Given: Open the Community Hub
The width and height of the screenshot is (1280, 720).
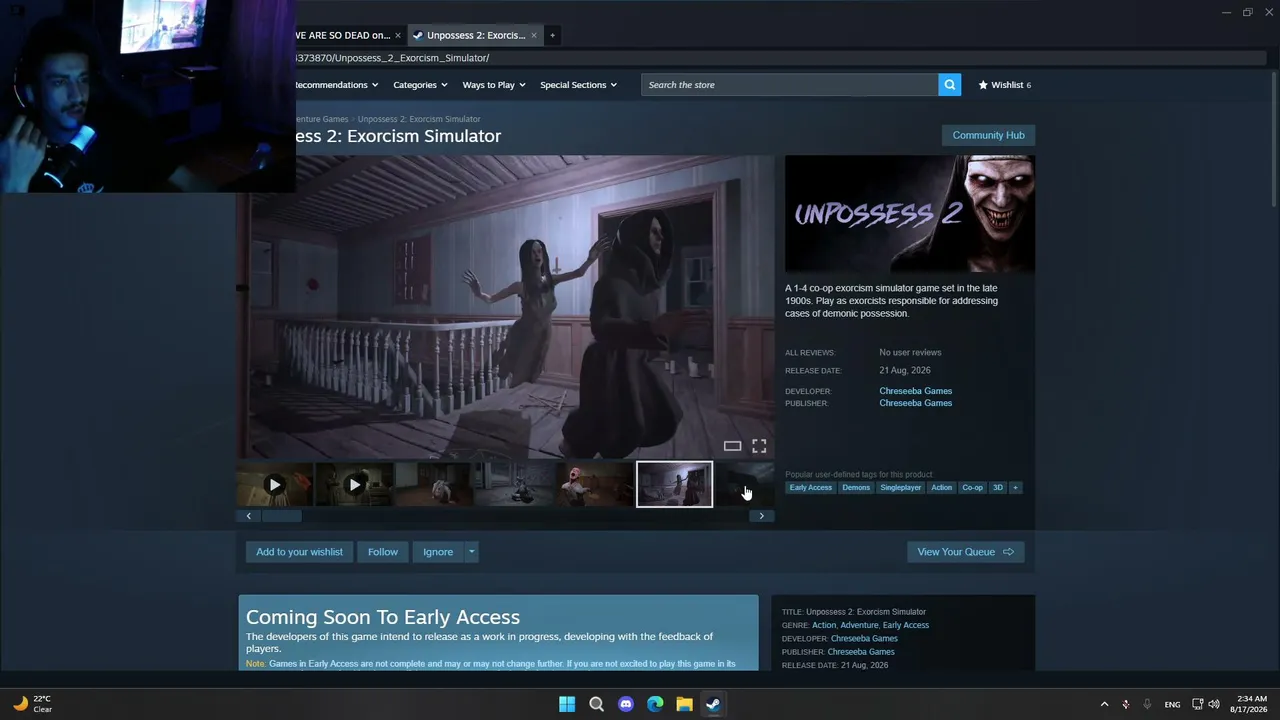Looking at the screenshot, I should 988,135.
